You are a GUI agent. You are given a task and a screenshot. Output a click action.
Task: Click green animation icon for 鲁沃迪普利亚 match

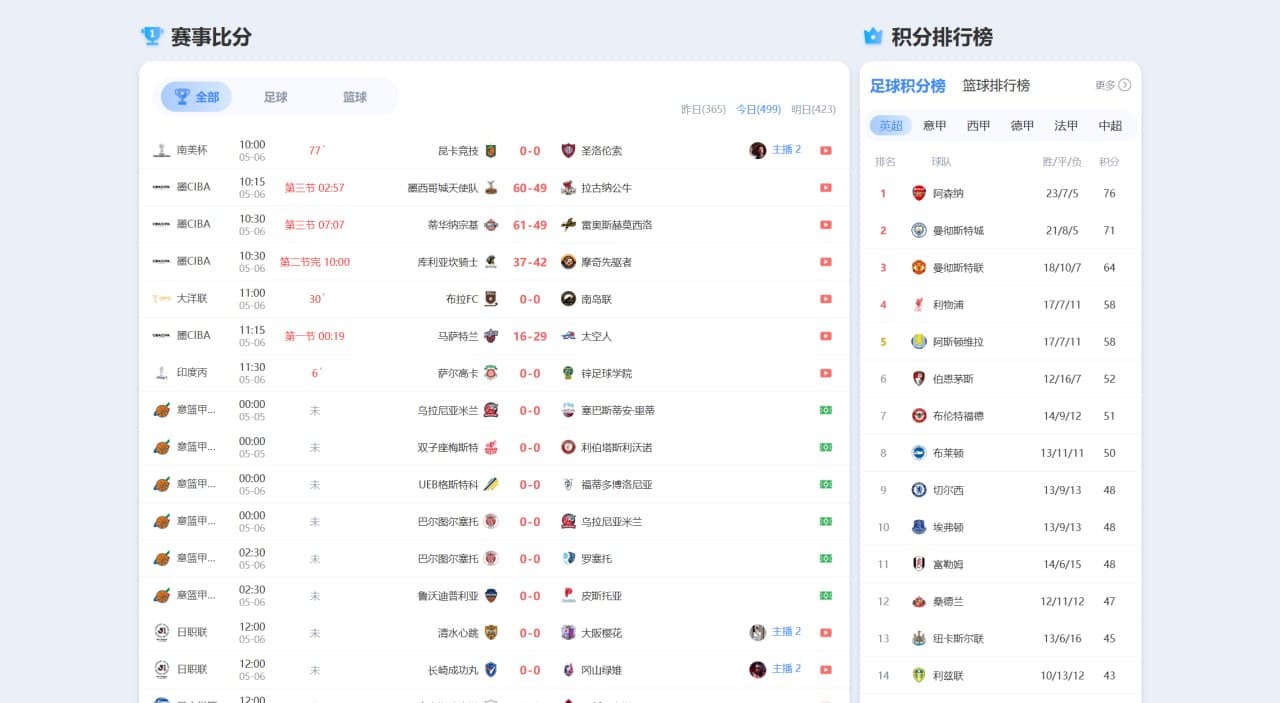[826, 595]
